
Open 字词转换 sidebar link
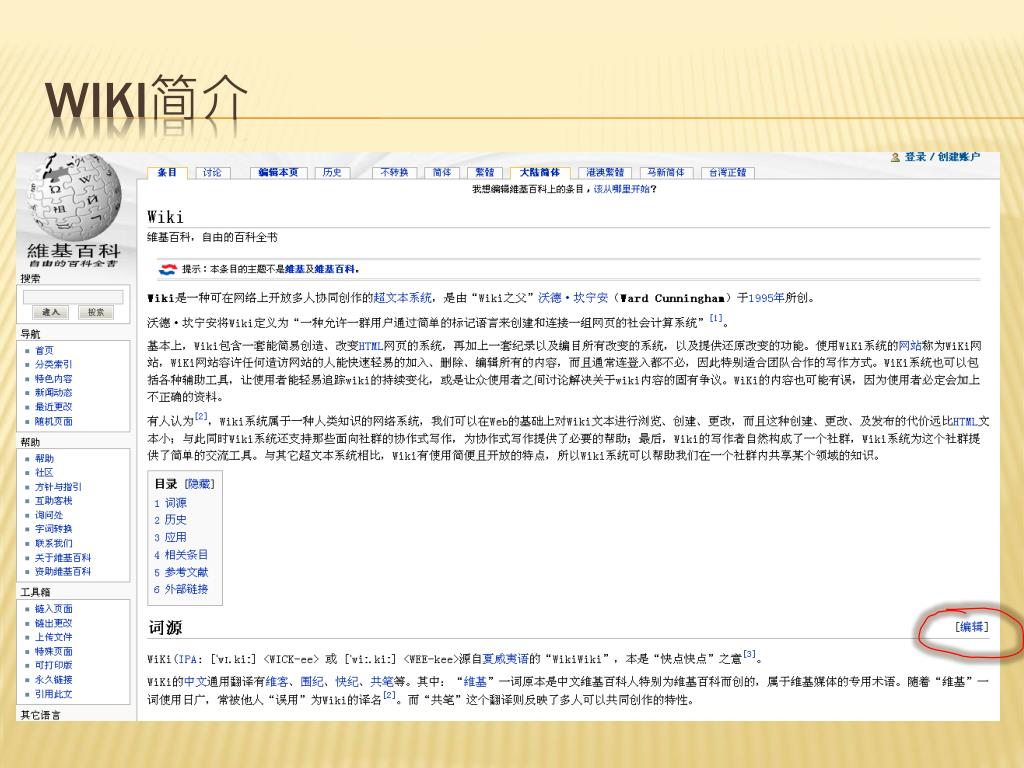pos(54,529)
